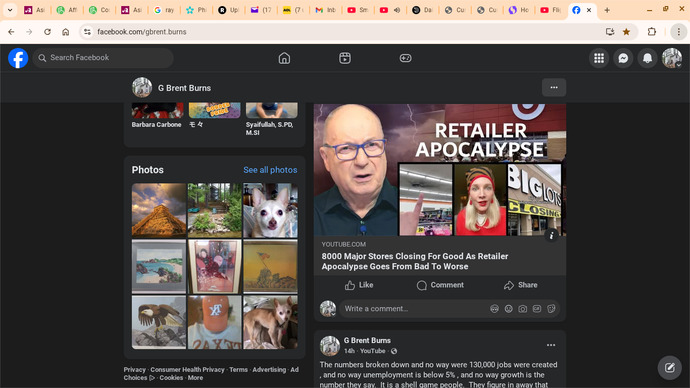Open the forest garden photo thumbnail
Image resolution: width=690 pixels, height=388 pixels.
(x=215, y=210)
